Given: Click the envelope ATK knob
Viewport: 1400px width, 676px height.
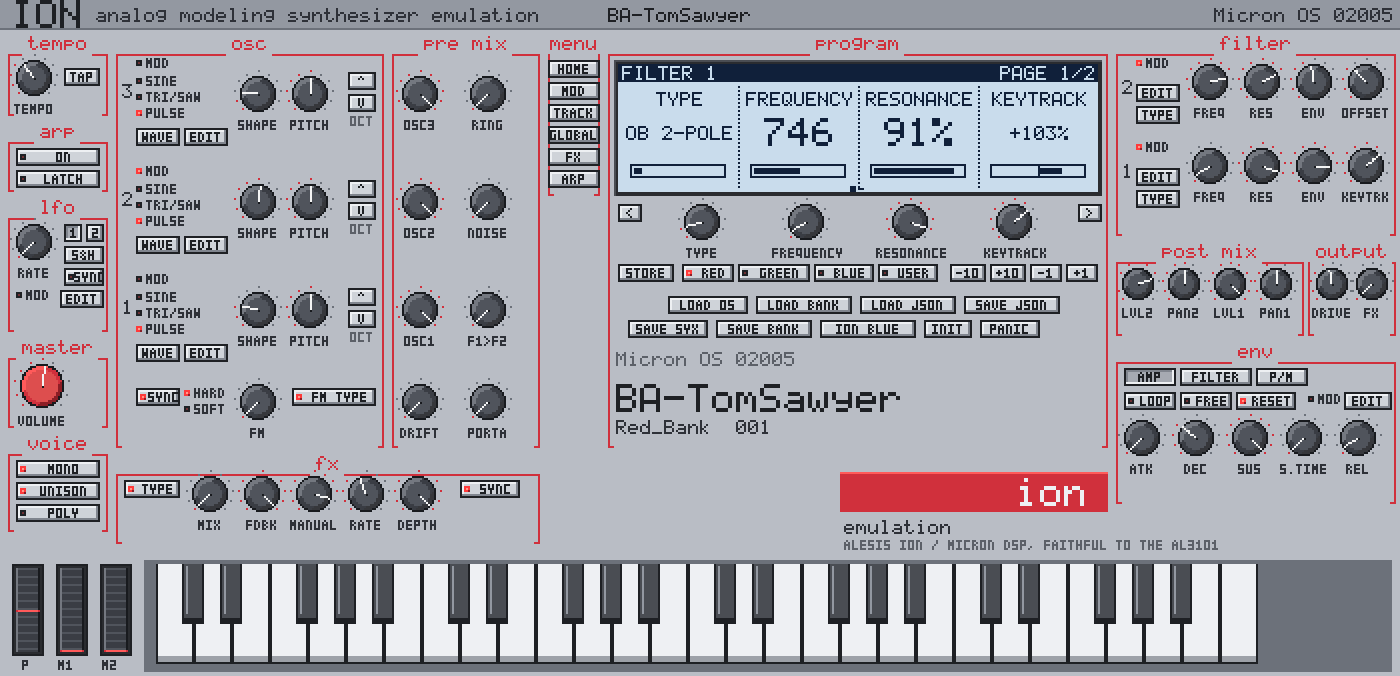Looking at the screenshot, I should pyautogui.click(x=1141, y=438).
